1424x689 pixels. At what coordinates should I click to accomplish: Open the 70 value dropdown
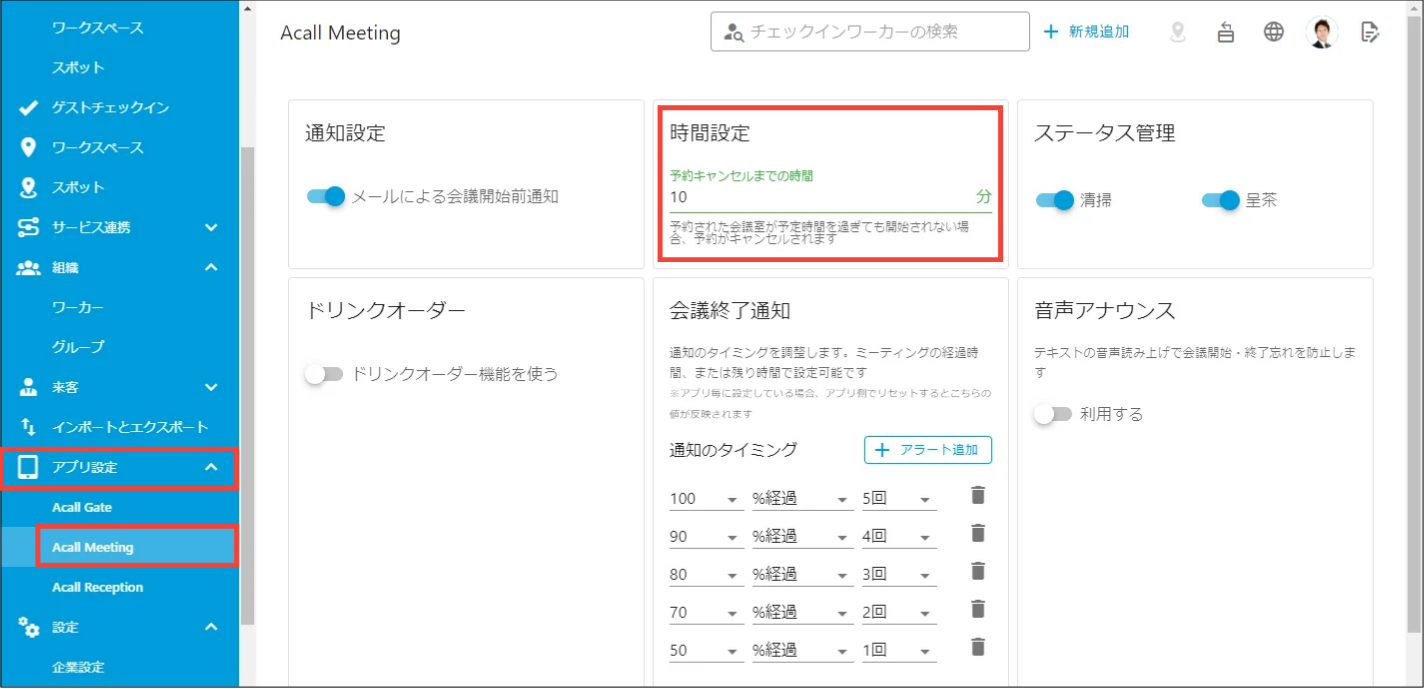706,612
